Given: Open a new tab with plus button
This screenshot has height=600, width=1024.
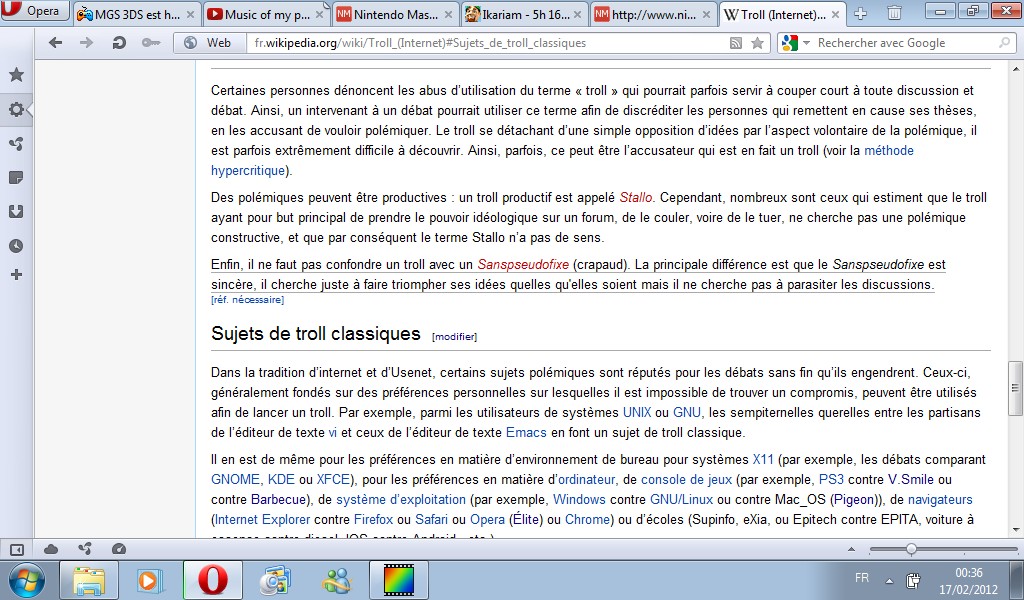Looking at the screenshot, I should 861,14.
